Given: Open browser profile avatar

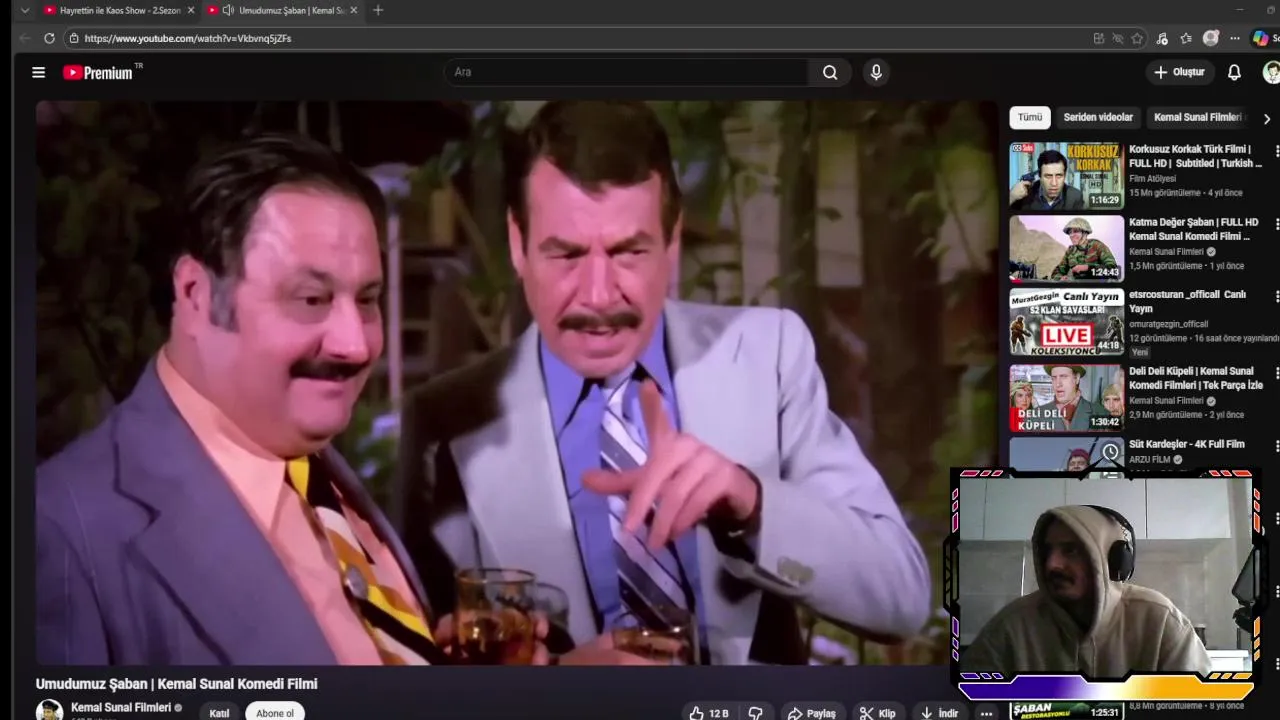Looking at the screenshot, I should click(x=1211, y=38).
